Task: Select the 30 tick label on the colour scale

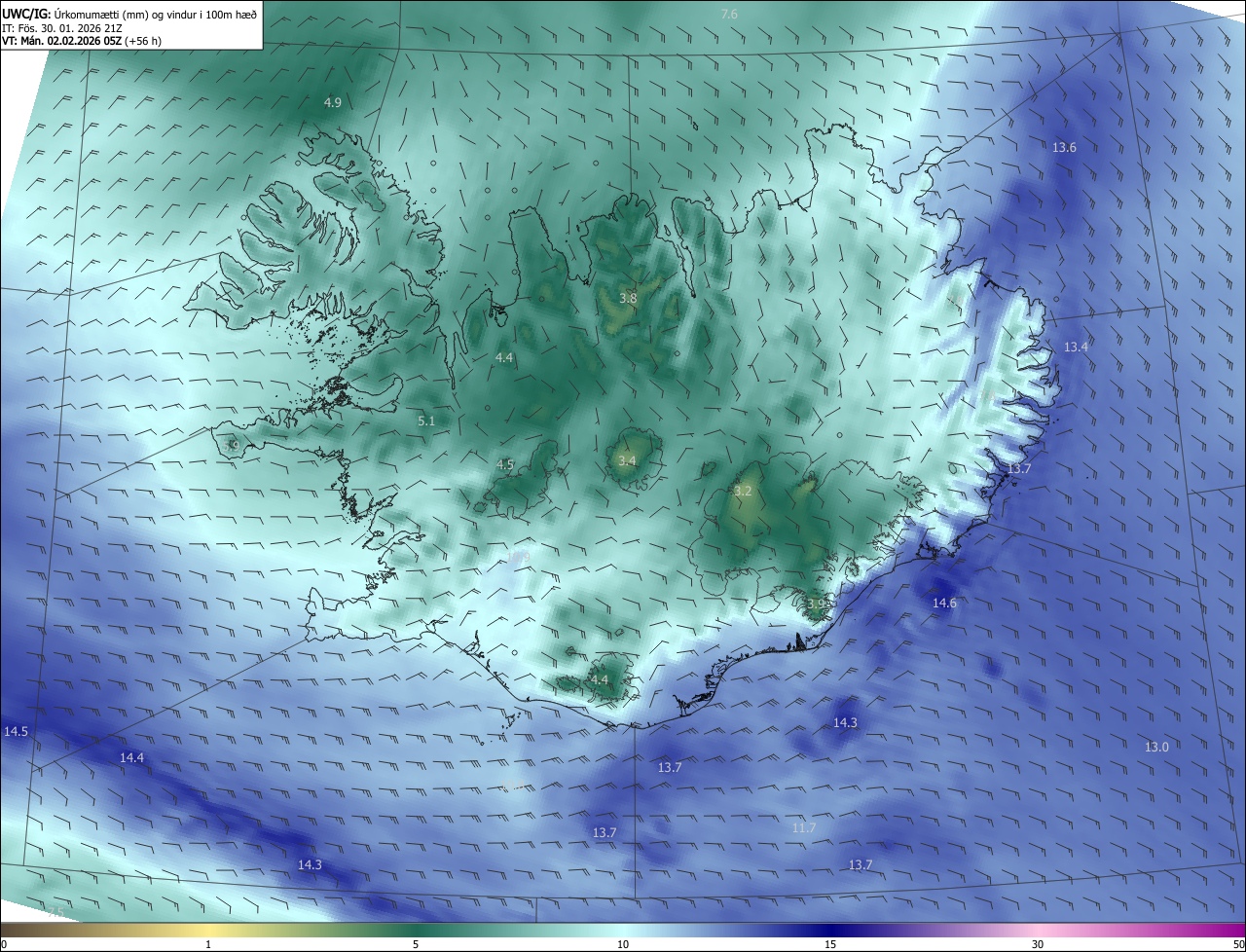Action: click(1038, 944)
